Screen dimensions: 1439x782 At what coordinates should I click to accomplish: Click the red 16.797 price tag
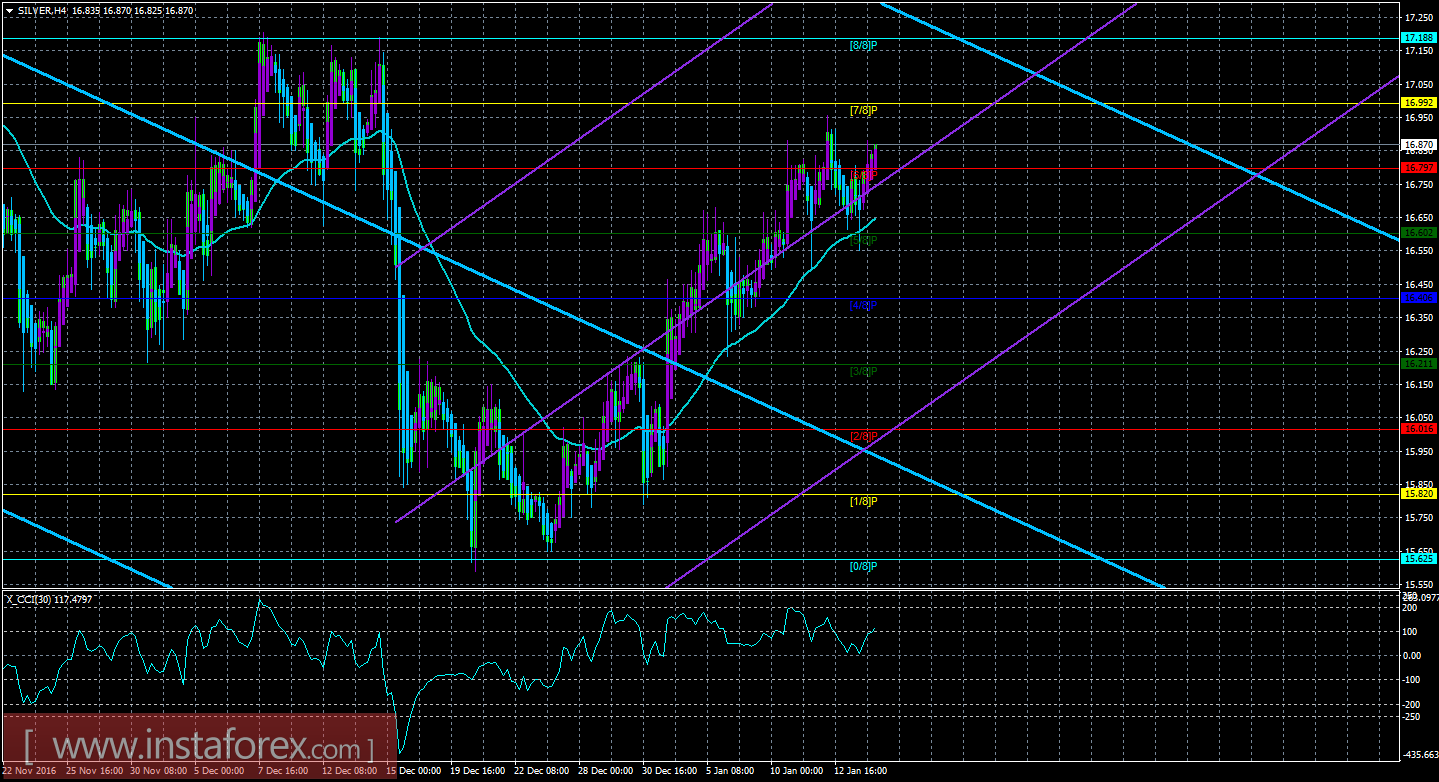click(1419, 167)
